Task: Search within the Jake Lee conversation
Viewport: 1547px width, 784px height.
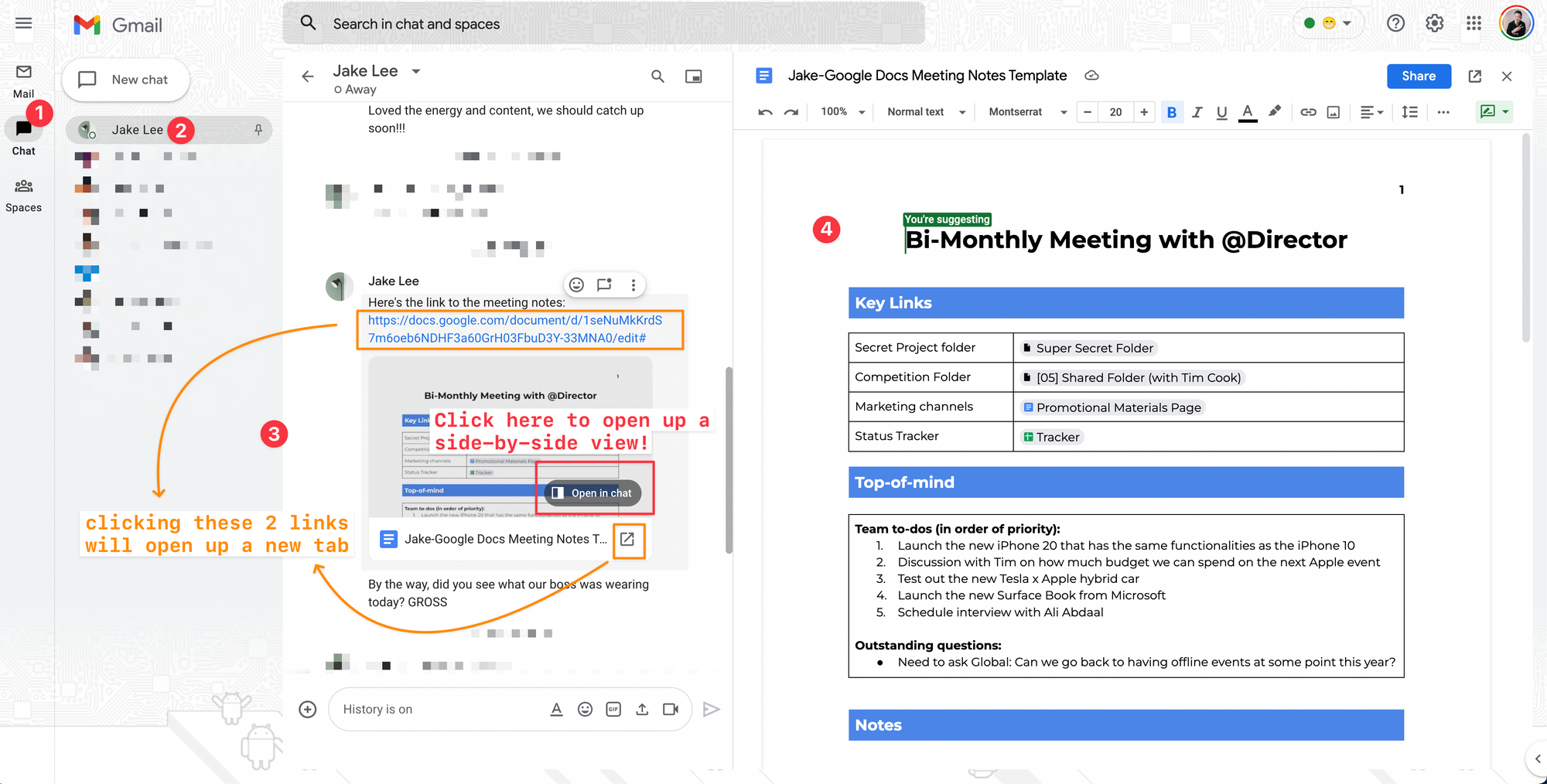Action: coord(657,77)
